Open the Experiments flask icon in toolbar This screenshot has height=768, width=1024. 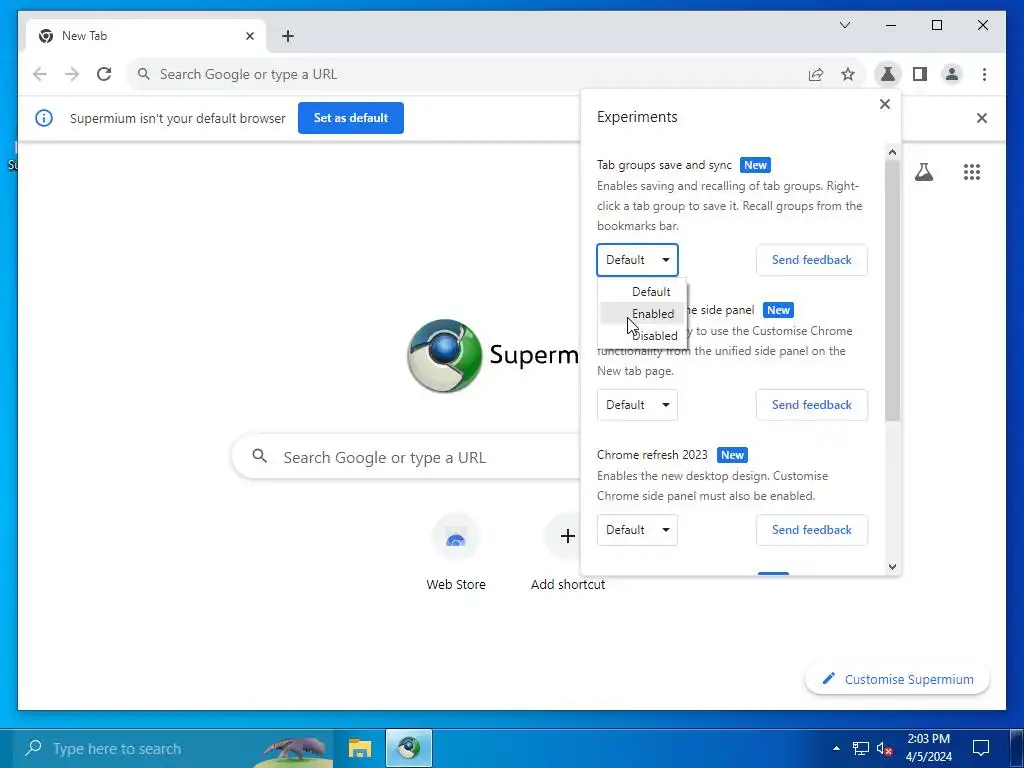tap(888, 74)
